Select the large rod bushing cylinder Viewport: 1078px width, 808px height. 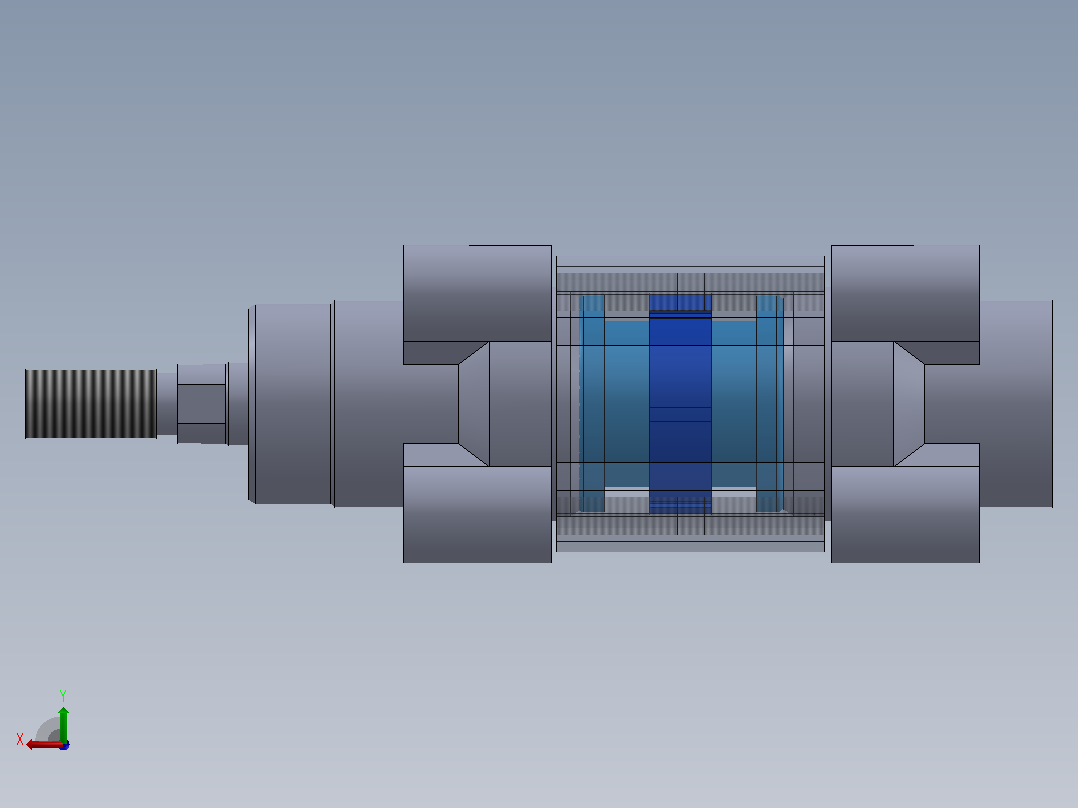293,404
